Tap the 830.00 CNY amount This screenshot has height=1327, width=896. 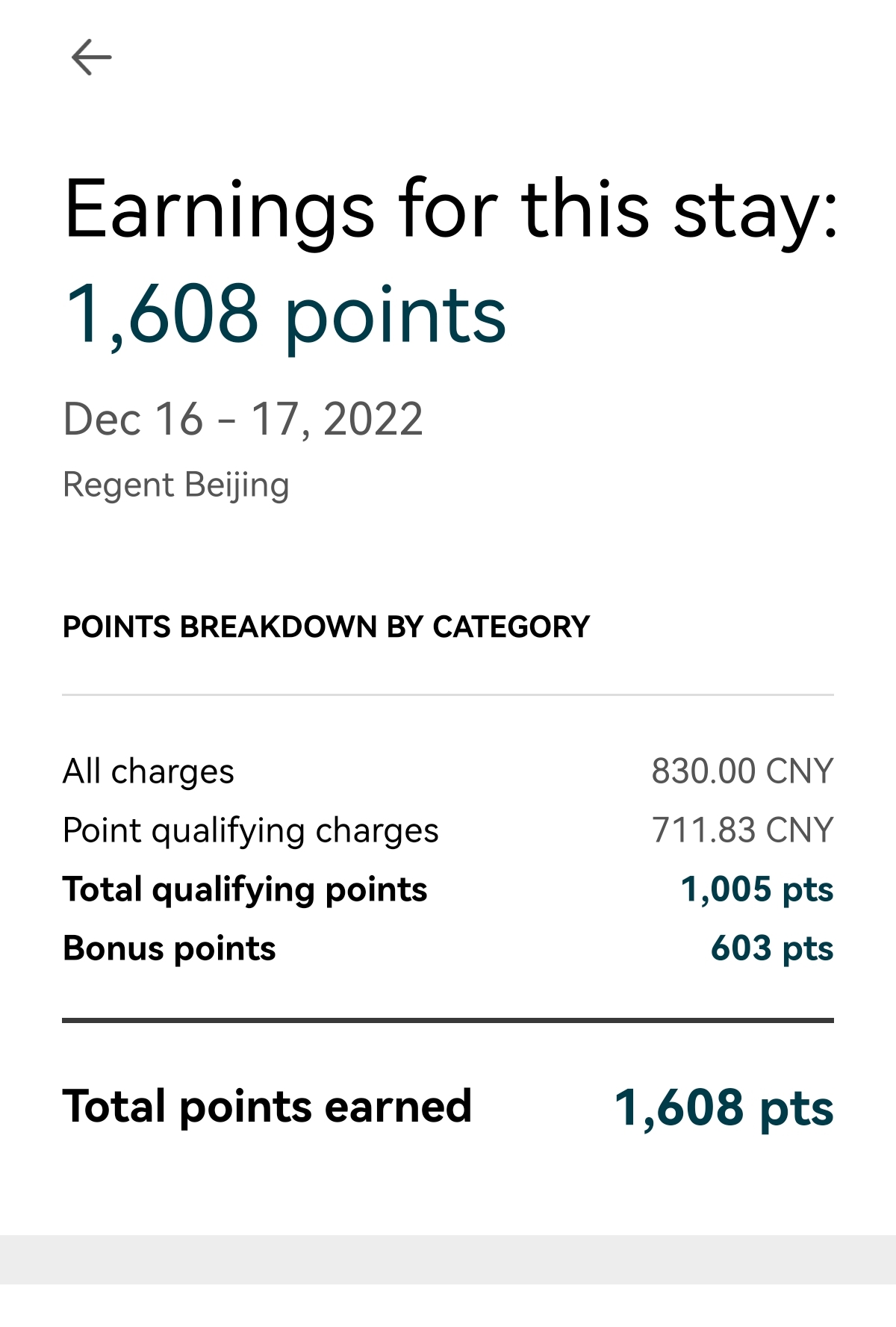click(742, 771)
